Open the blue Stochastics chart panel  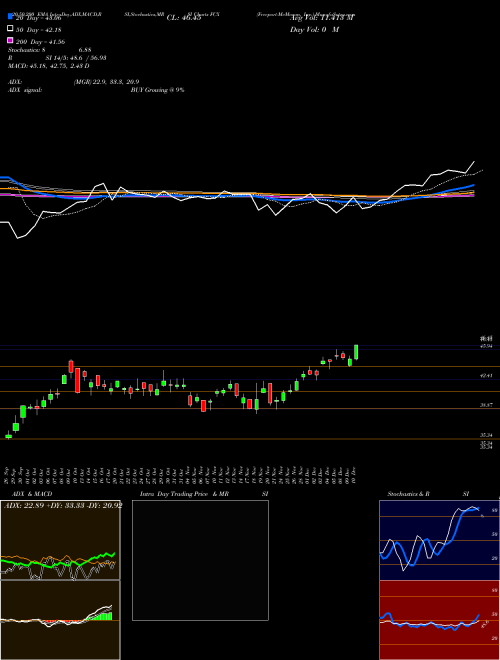click(x=439, y=540)
